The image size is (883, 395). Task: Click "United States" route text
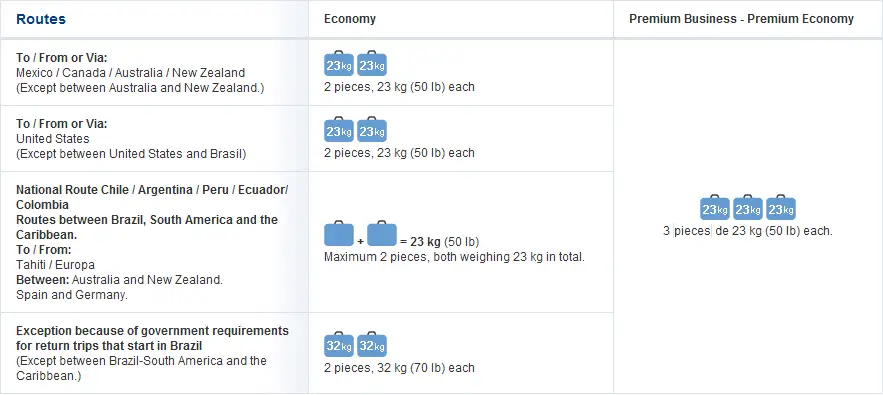(x=52, y=139)
